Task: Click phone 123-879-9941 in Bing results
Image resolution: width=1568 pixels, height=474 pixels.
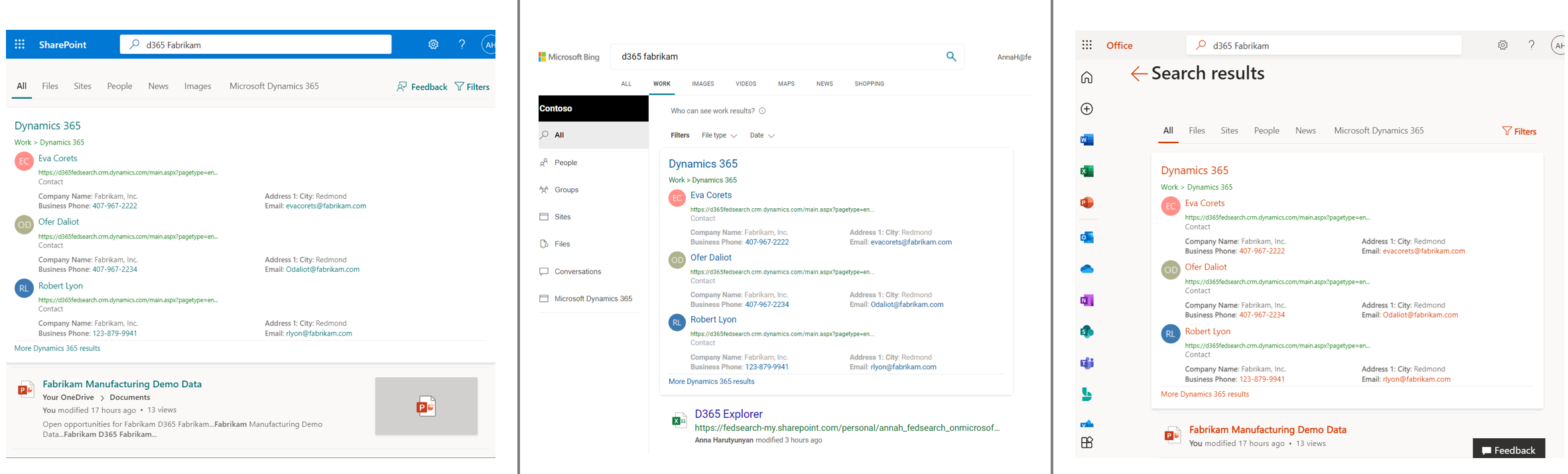Action: pyautogui.click(x=767, y=367)
